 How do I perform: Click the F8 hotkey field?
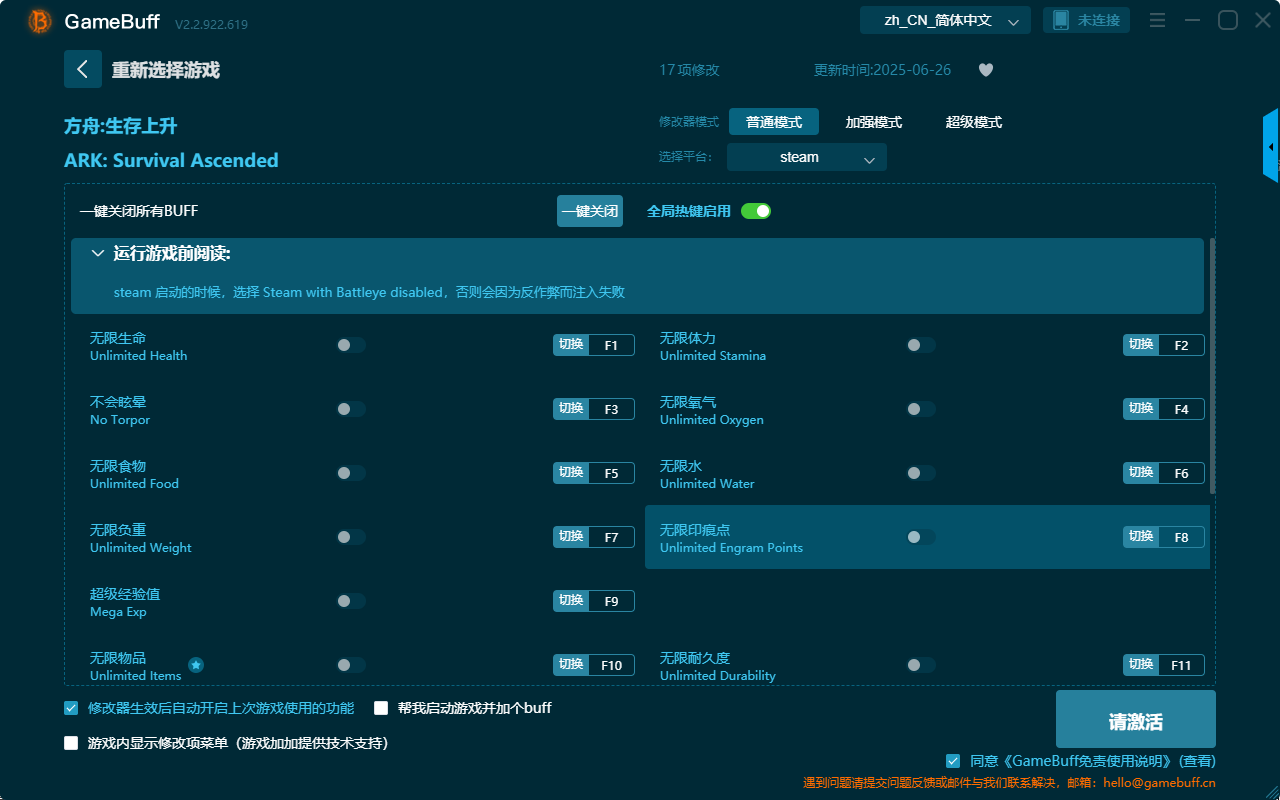(x=1181, y=537)
